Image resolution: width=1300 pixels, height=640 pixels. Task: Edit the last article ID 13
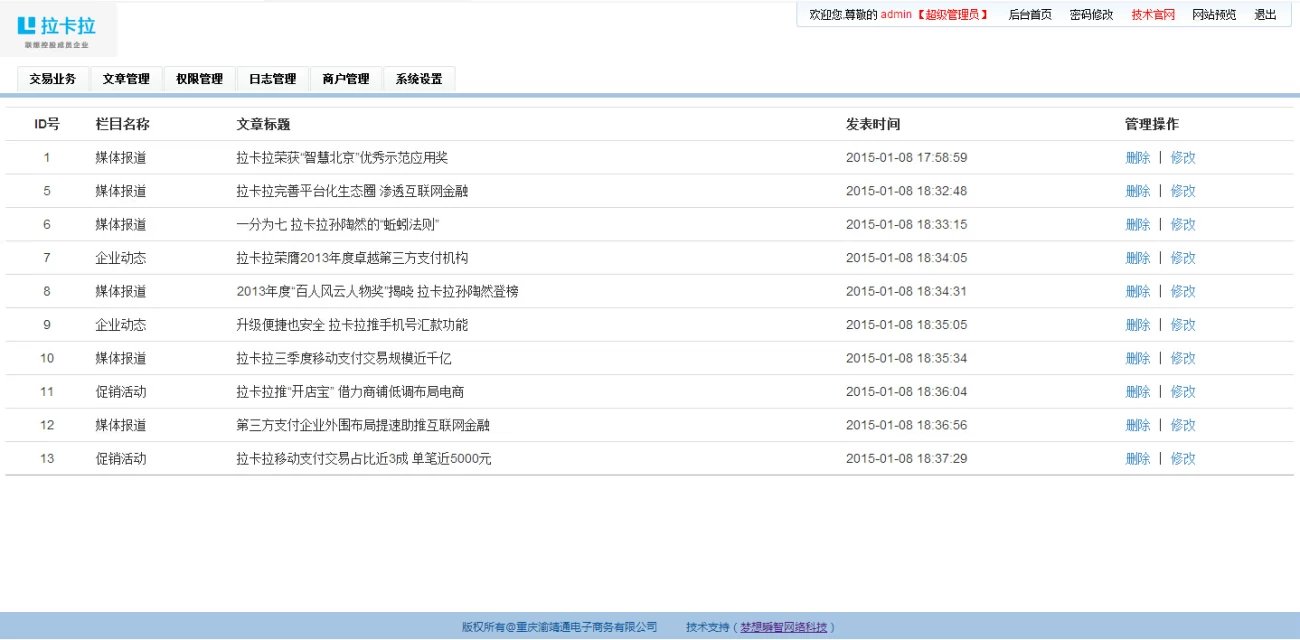point(1183,459)
